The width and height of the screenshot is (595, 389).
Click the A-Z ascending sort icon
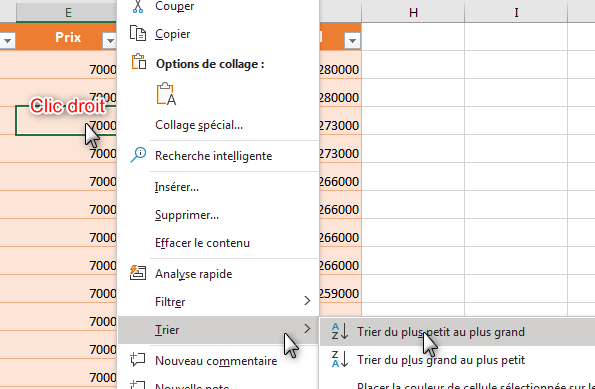click(340, 331)
